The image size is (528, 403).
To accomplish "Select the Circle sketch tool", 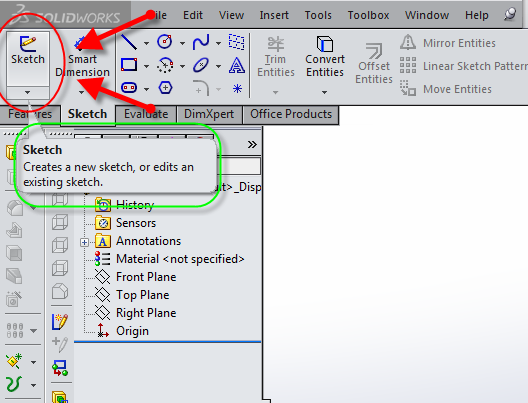I will click(x=165, y=42).
